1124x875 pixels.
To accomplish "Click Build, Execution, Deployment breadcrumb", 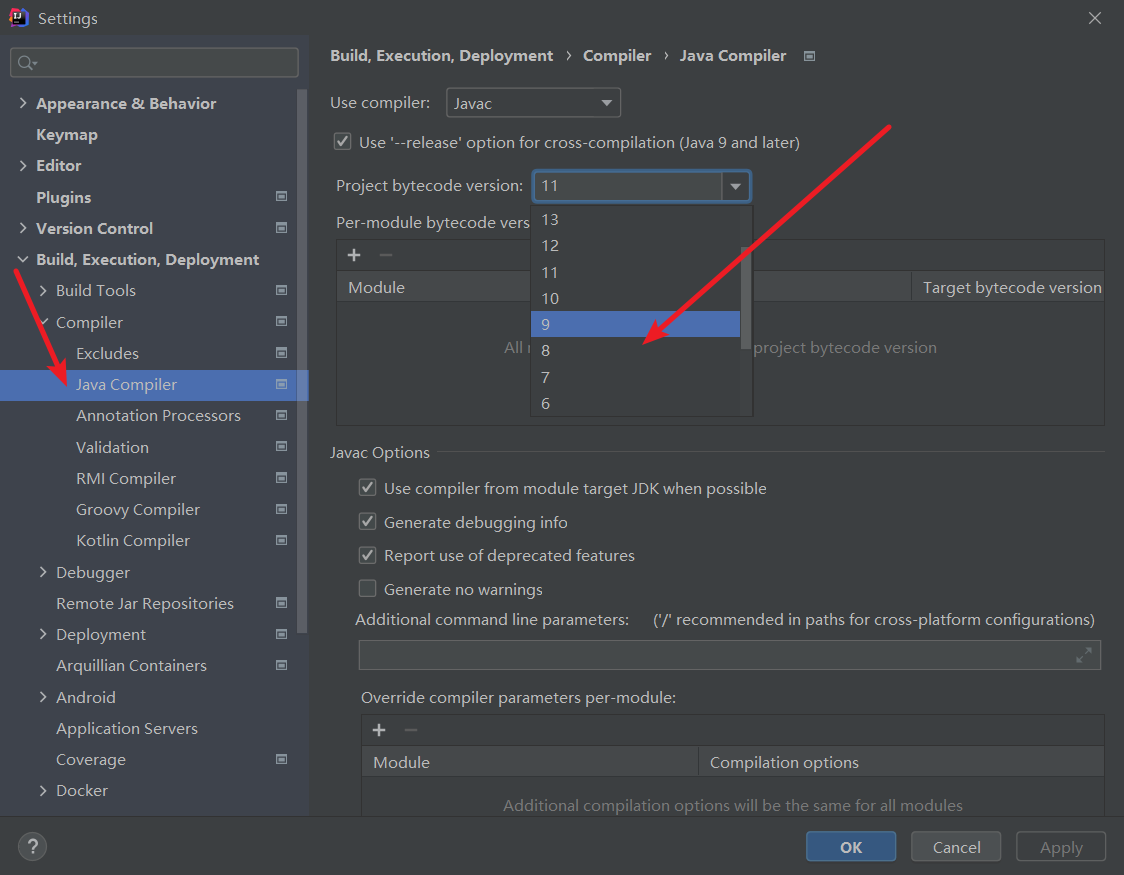I will click(x=442, y=56).
